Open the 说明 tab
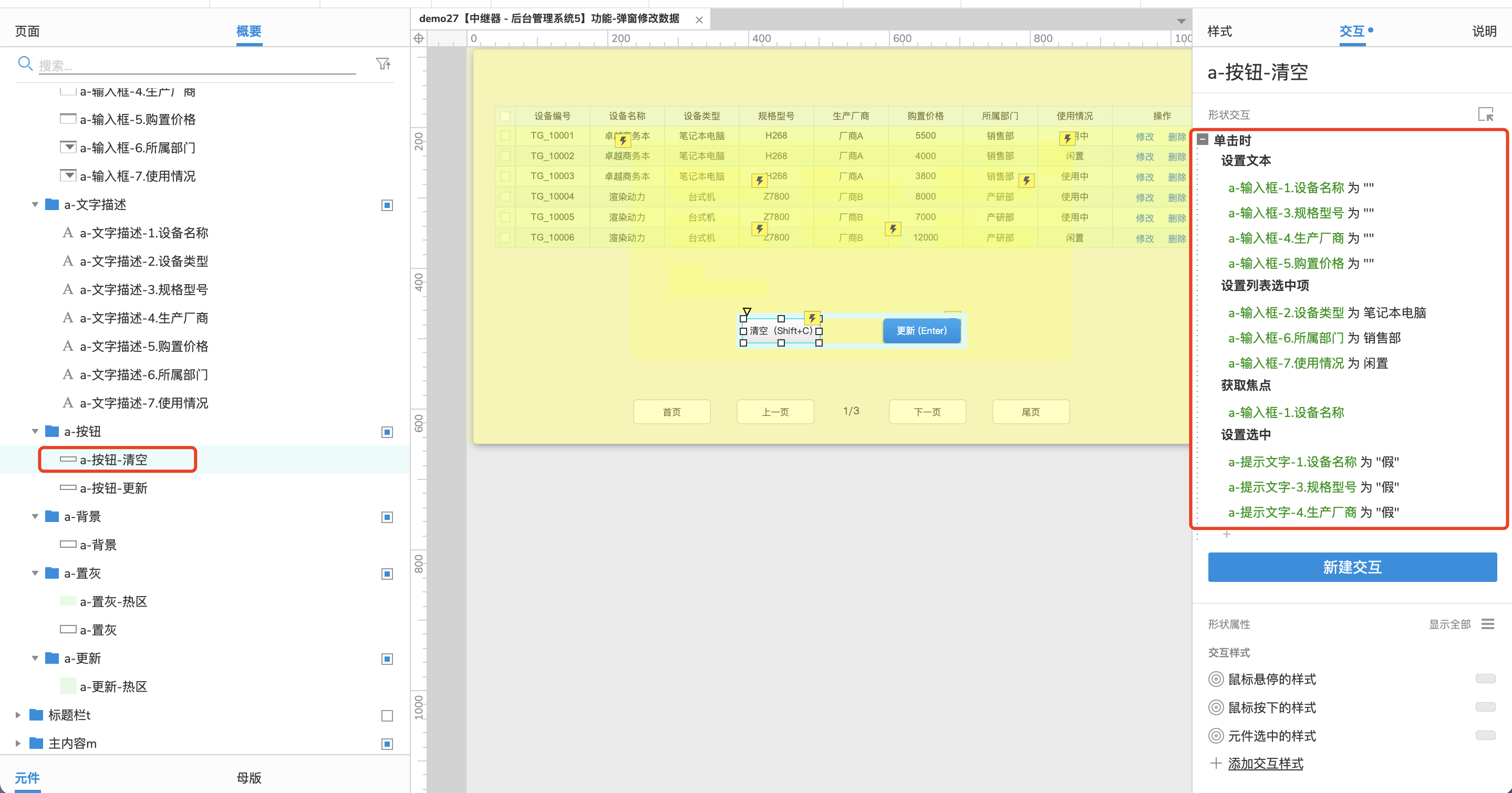This screenshot has height=793, width=1512. [x=1484, y=31]
